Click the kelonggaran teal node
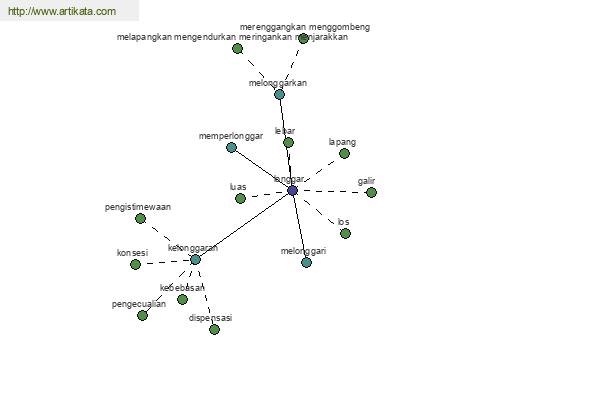 [196, 260]
